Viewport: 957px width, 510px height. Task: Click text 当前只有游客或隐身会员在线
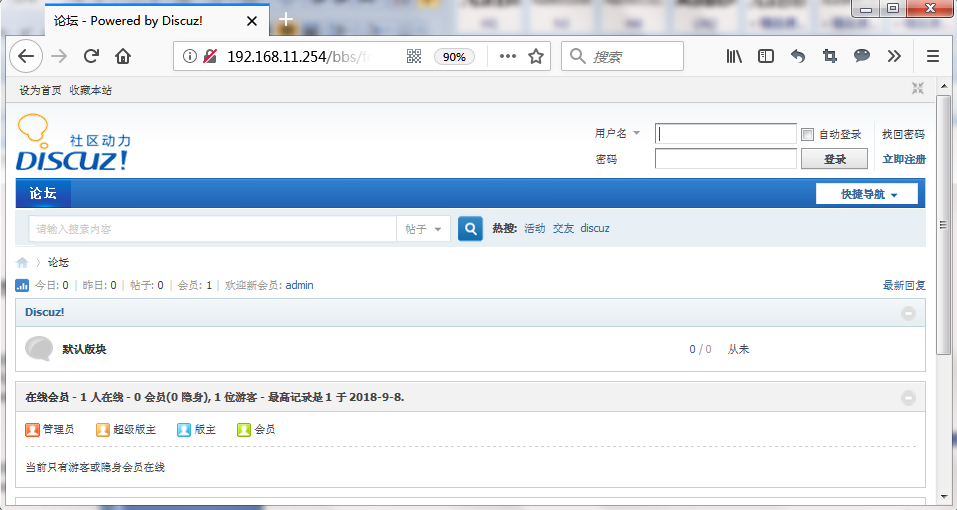click(95, 467)
